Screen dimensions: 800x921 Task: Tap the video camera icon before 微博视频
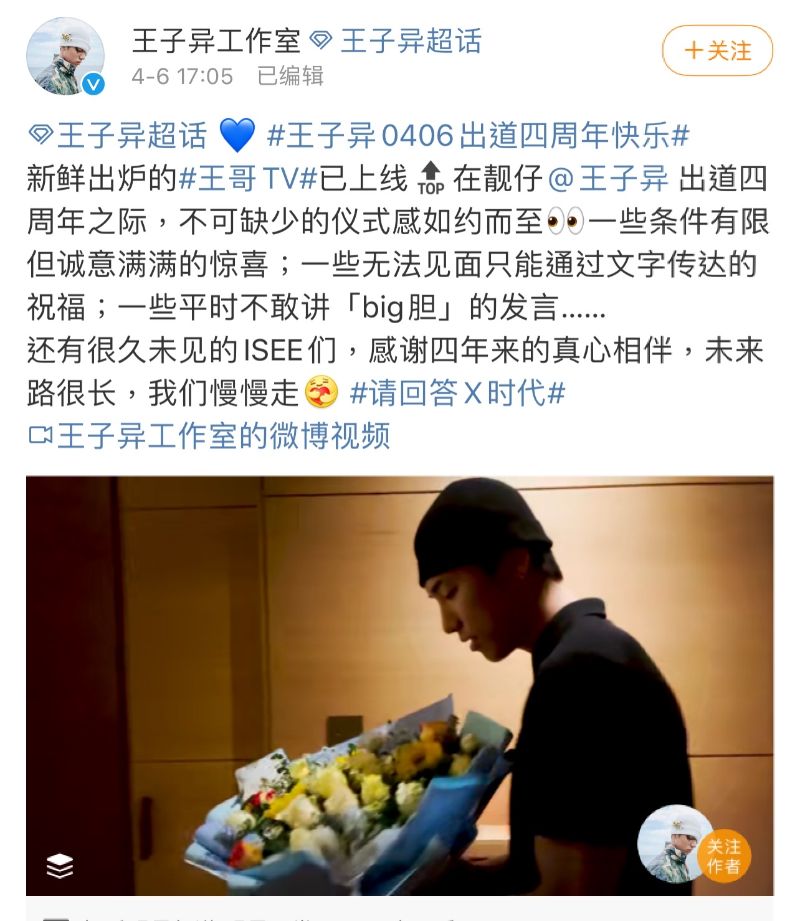(x=41, y=435)
